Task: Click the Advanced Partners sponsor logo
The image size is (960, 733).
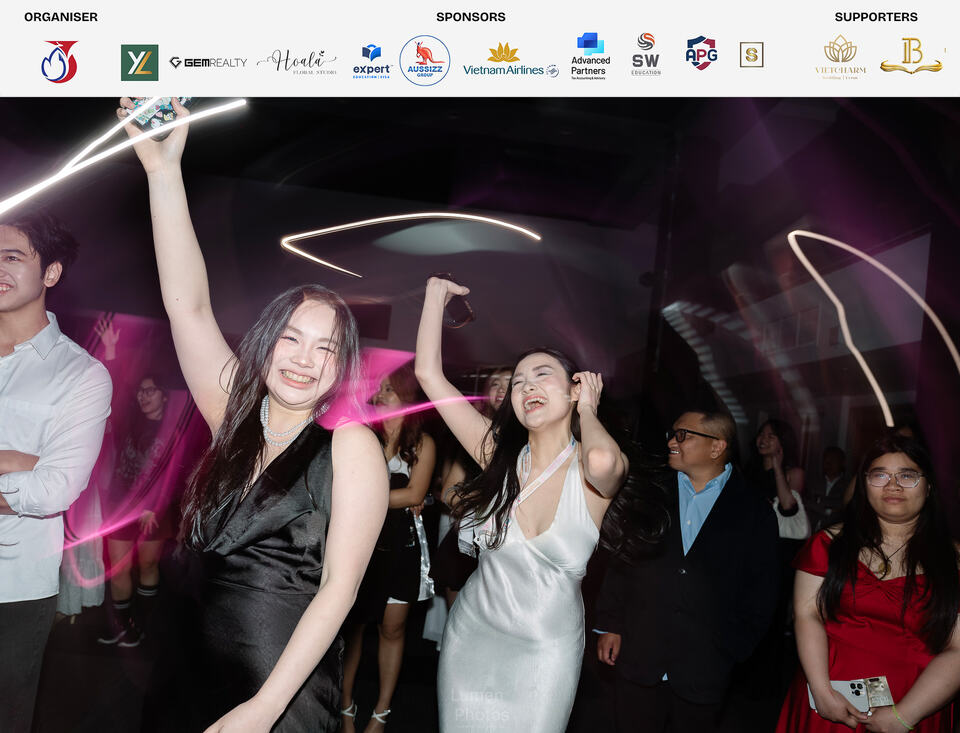Action: (590, 56)
